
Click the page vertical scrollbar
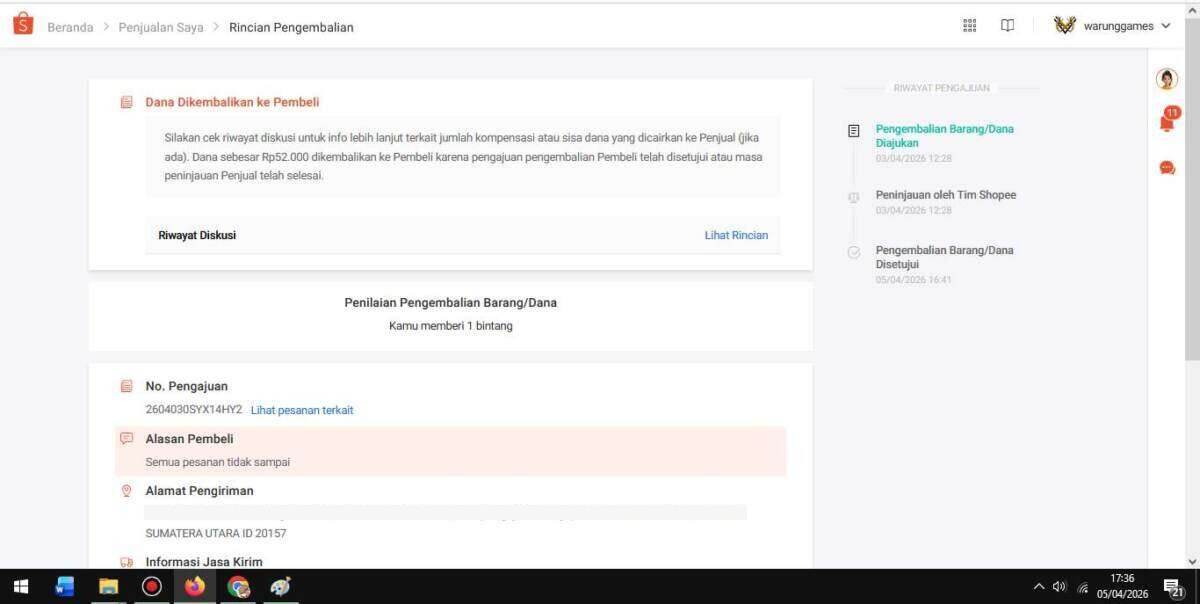1191,200
